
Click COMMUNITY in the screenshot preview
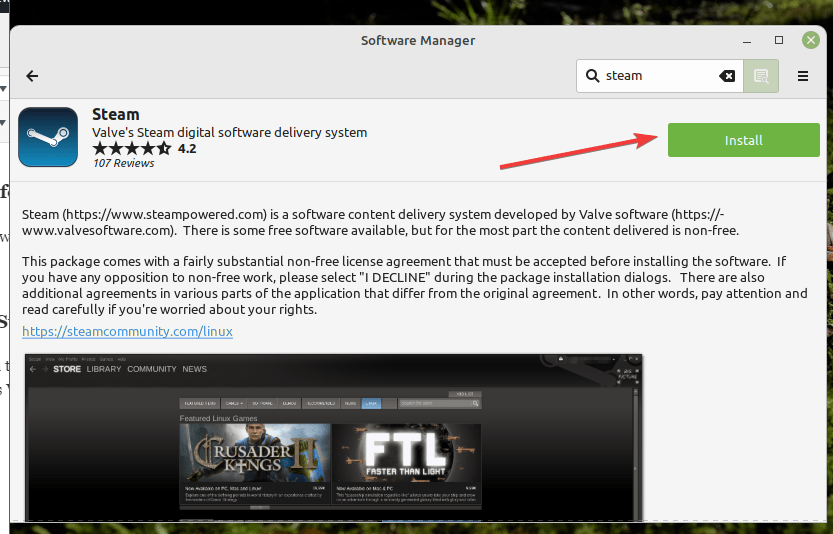[152, 369]
